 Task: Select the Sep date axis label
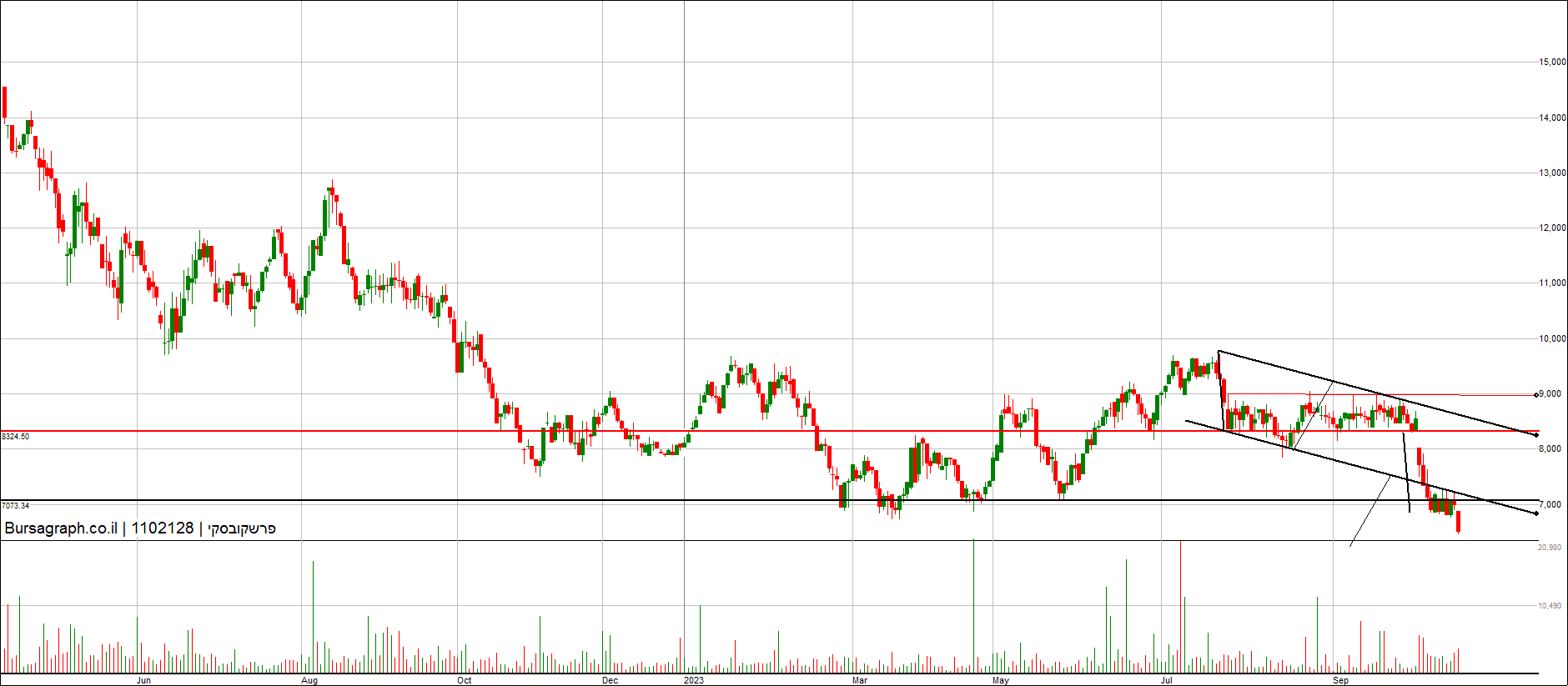click(1340, 681)
